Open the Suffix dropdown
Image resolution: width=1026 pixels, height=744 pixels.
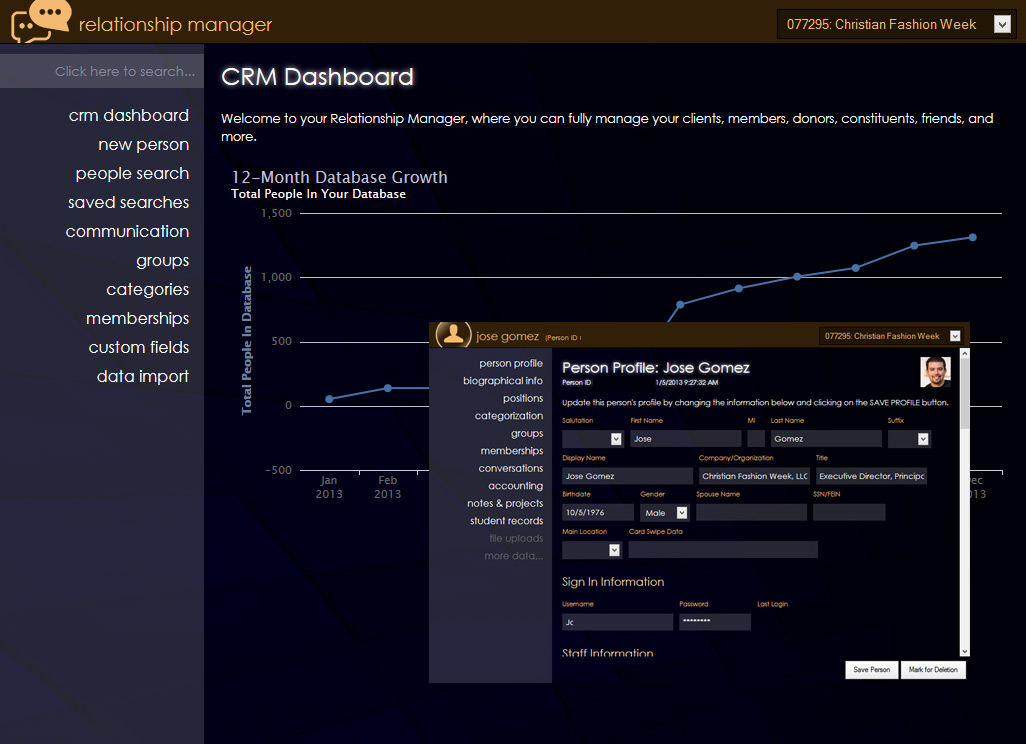click(922, 439)
